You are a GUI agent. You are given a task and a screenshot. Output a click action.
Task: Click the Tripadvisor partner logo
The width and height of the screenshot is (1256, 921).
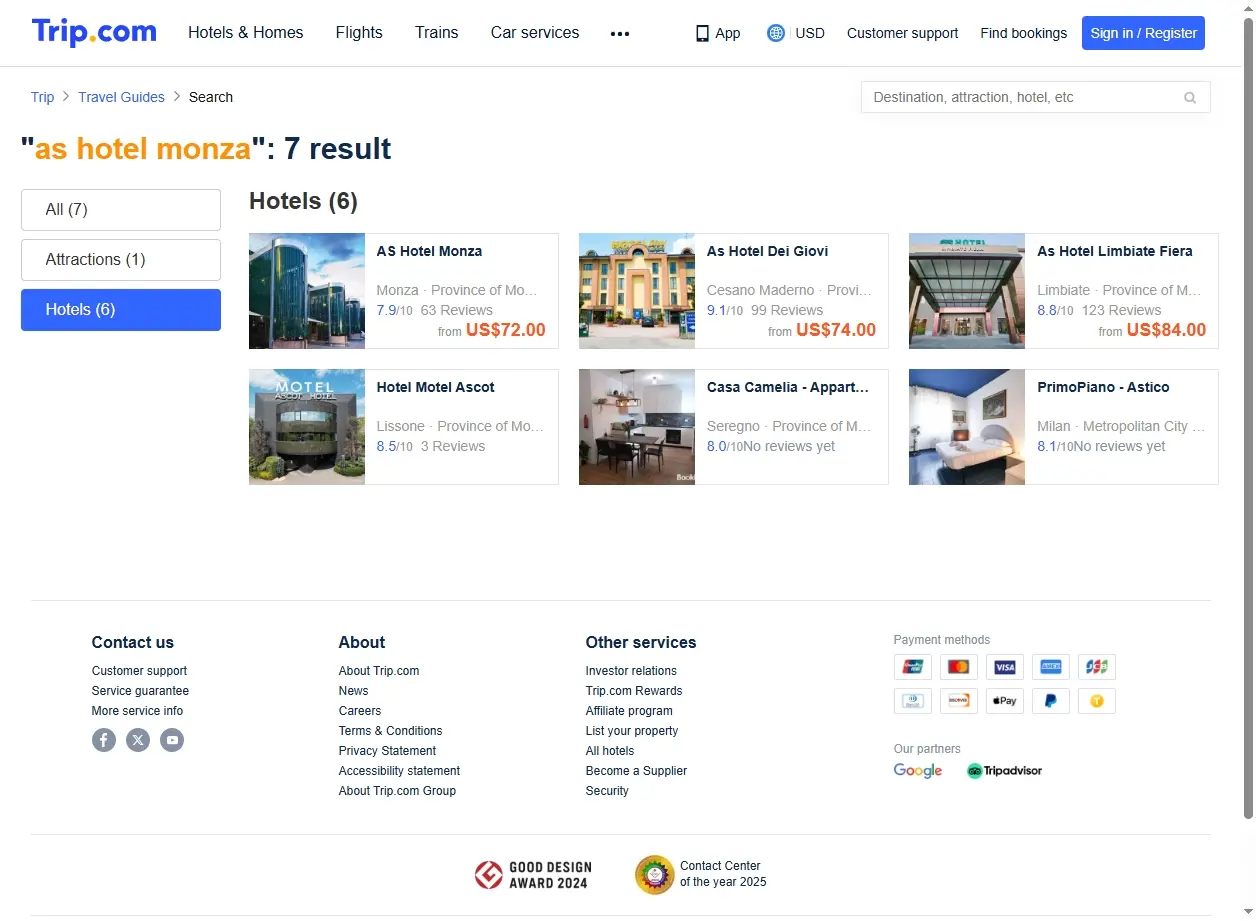[1004, 771]
